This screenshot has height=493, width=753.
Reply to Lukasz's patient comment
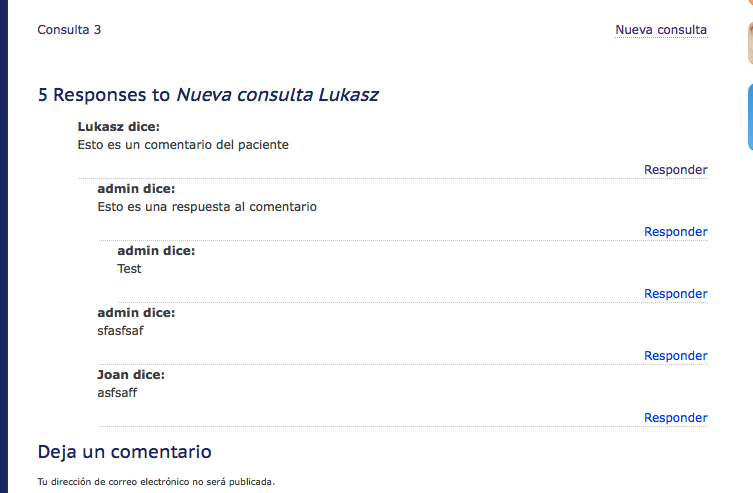point(676,169)
